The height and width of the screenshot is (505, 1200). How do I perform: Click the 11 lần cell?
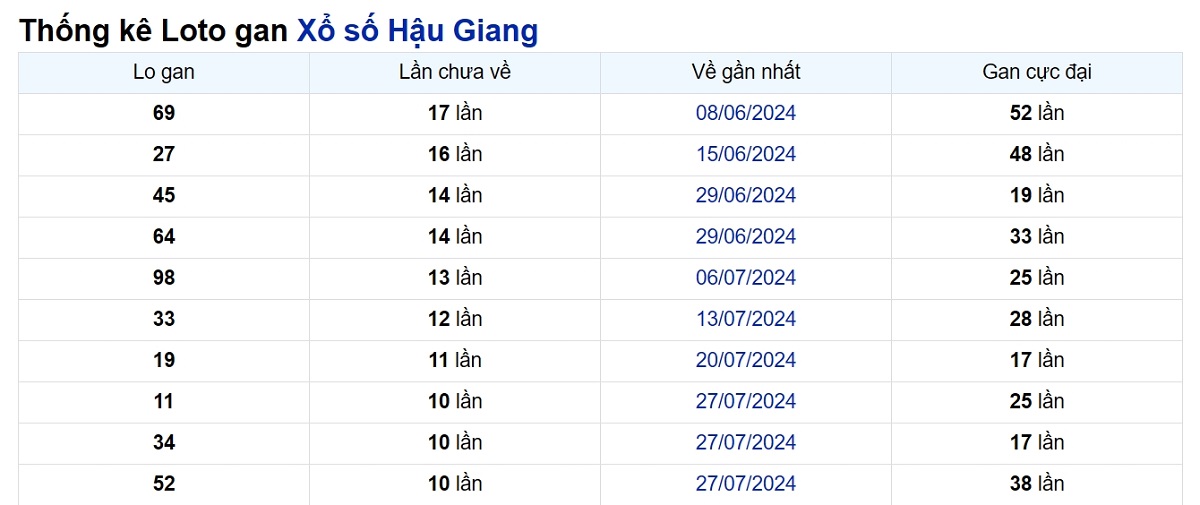tap(455, 360)
